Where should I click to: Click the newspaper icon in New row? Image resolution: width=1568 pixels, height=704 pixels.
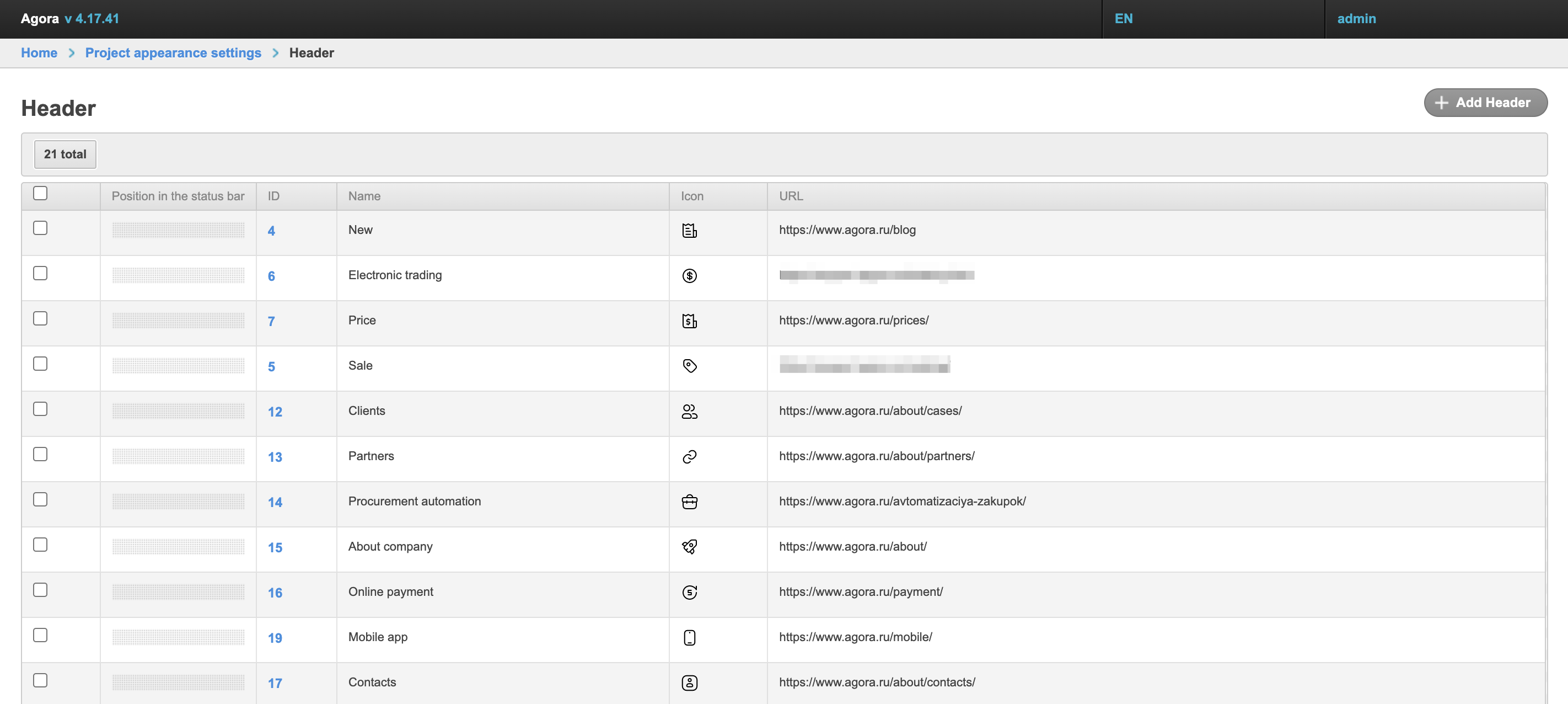click(689, 231)
